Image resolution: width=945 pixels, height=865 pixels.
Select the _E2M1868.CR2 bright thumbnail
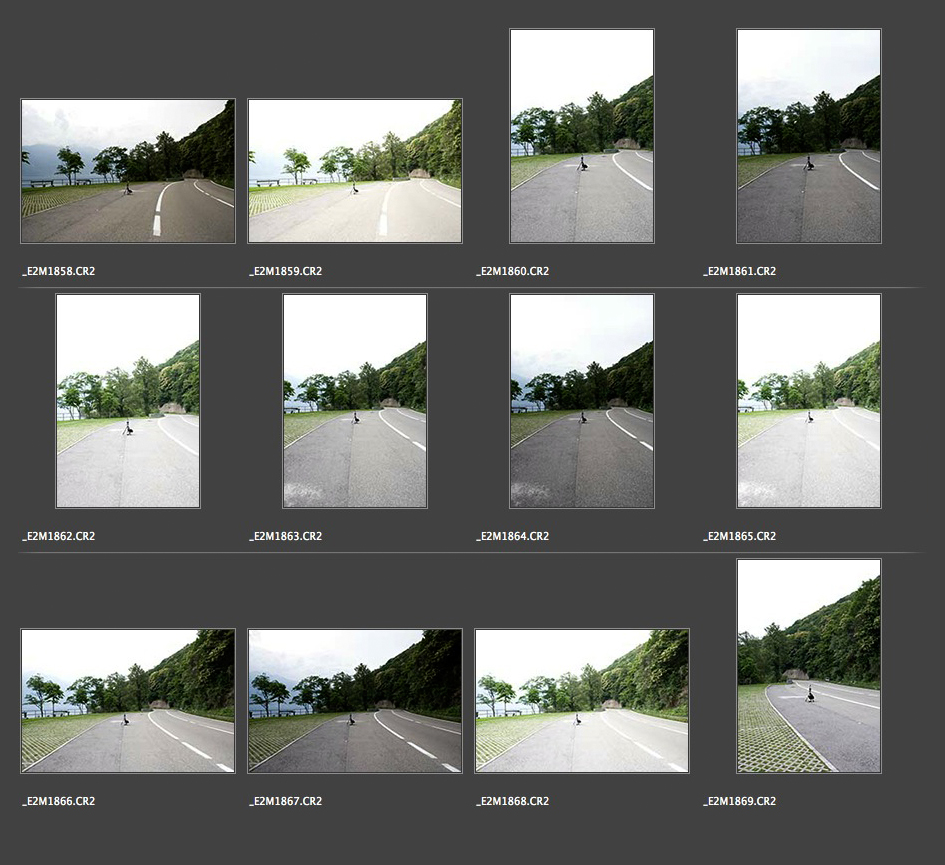tap(582, 701)
